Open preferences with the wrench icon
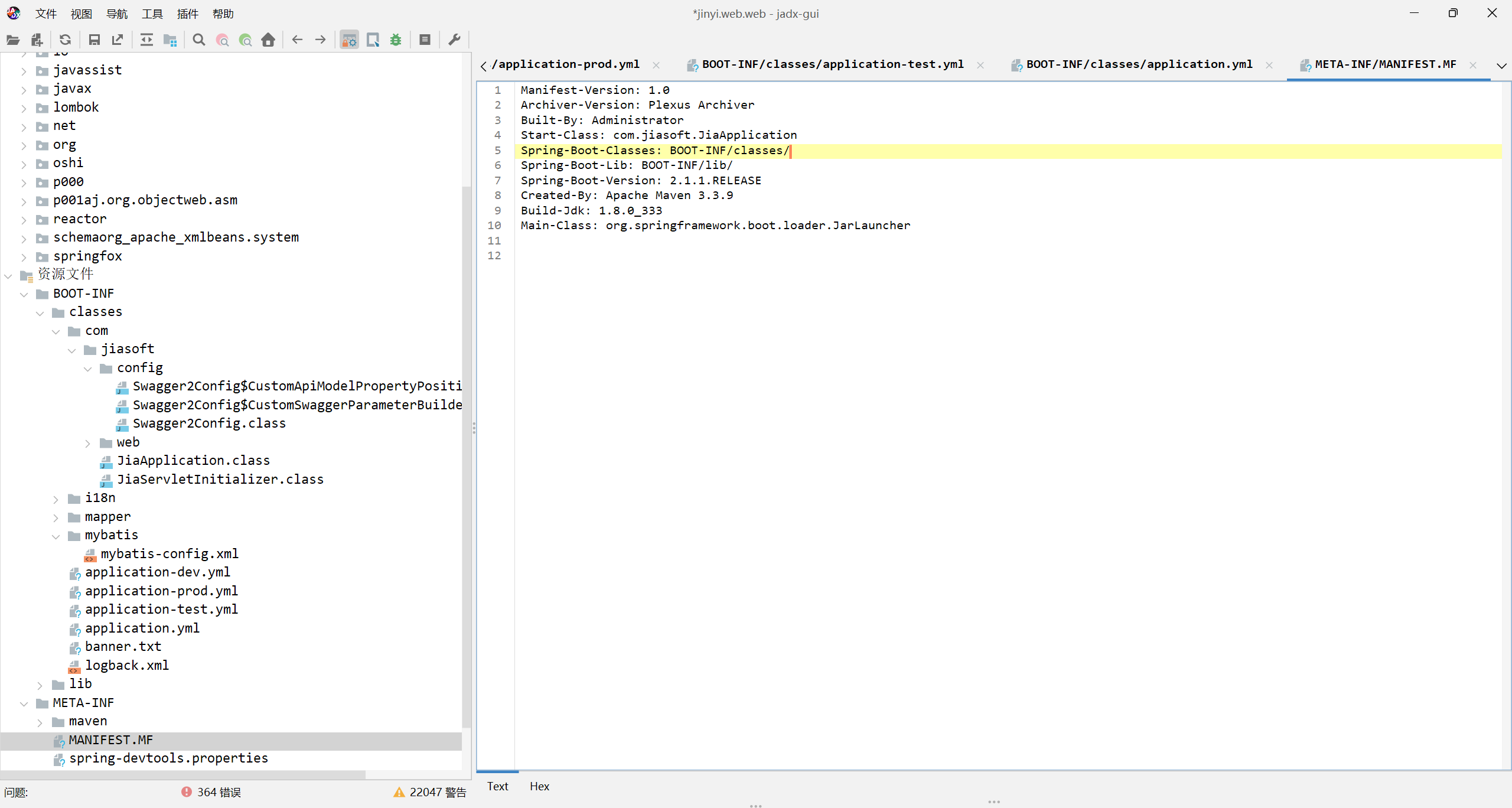This screenshot has height=808, width=1512. [454, 40]
